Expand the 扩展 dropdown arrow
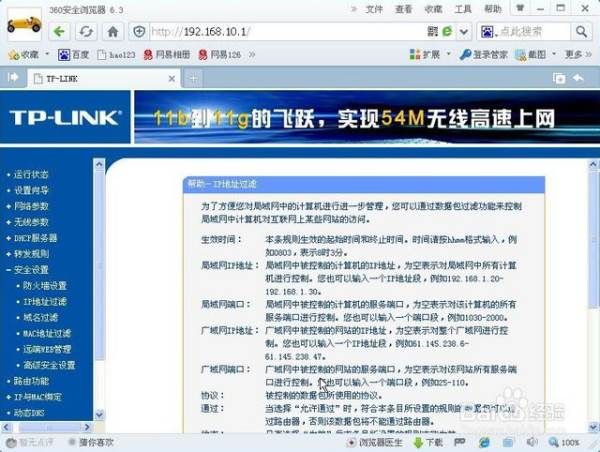The width and height of the screenshot is (600, 452). 448,54
